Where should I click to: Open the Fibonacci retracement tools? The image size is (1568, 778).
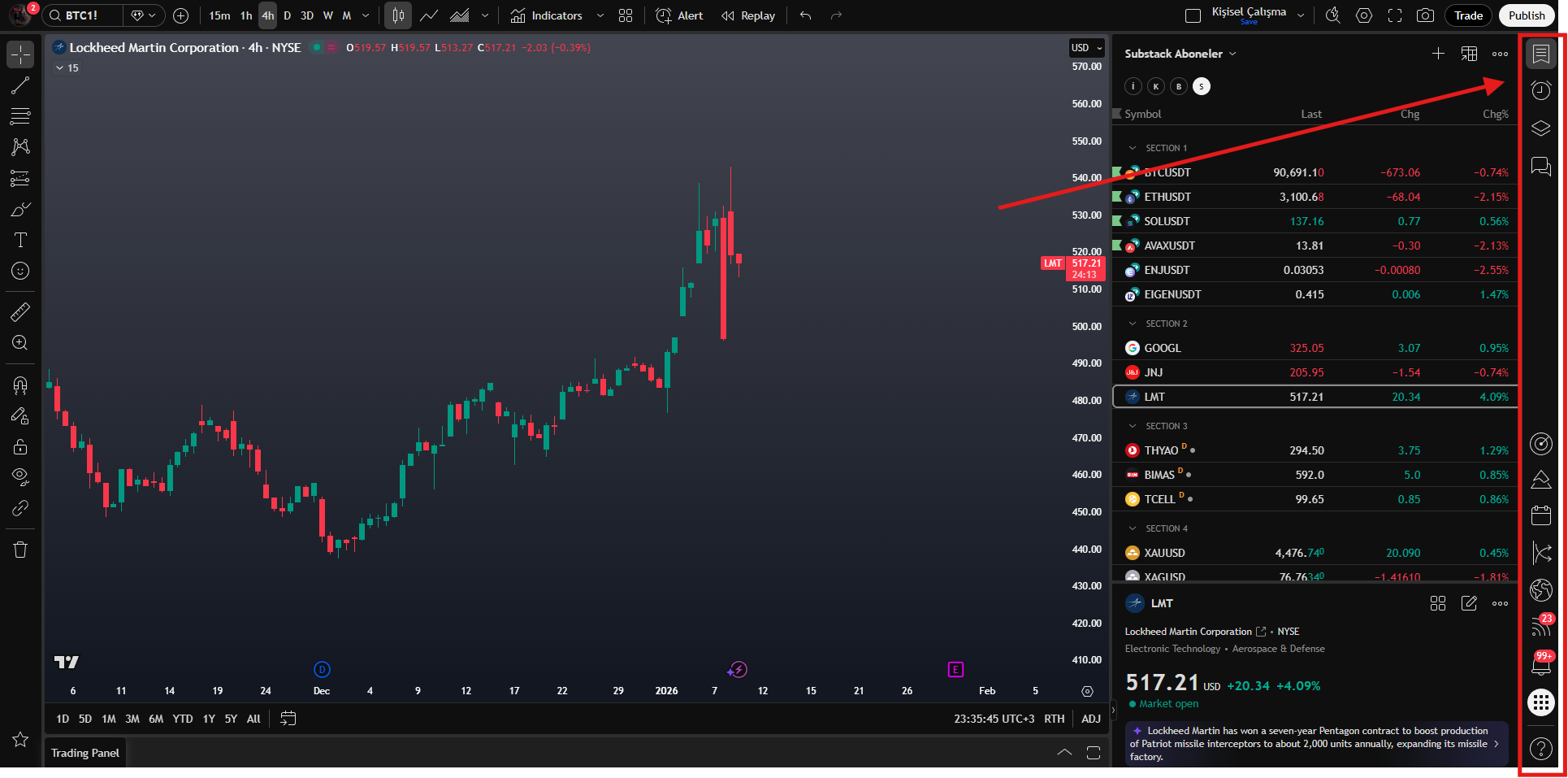(x=20, y=116)
